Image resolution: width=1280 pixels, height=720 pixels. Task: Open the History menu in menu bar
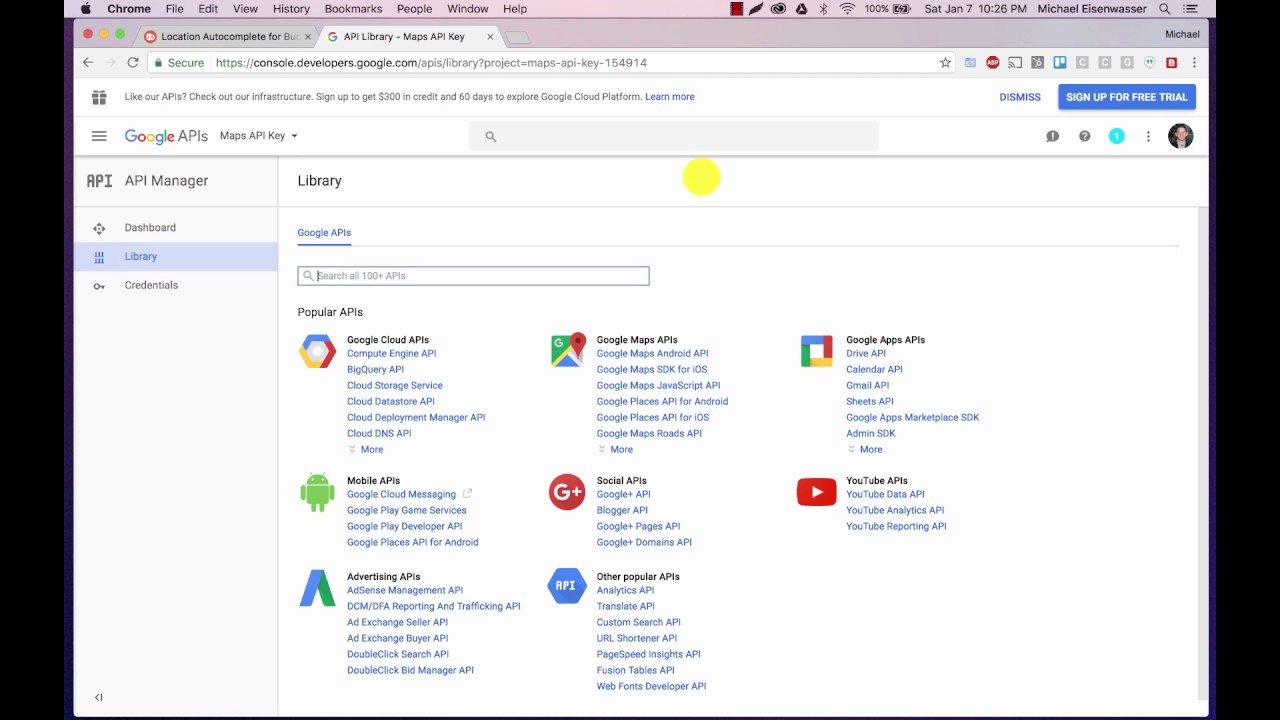[x=291, y=9]
